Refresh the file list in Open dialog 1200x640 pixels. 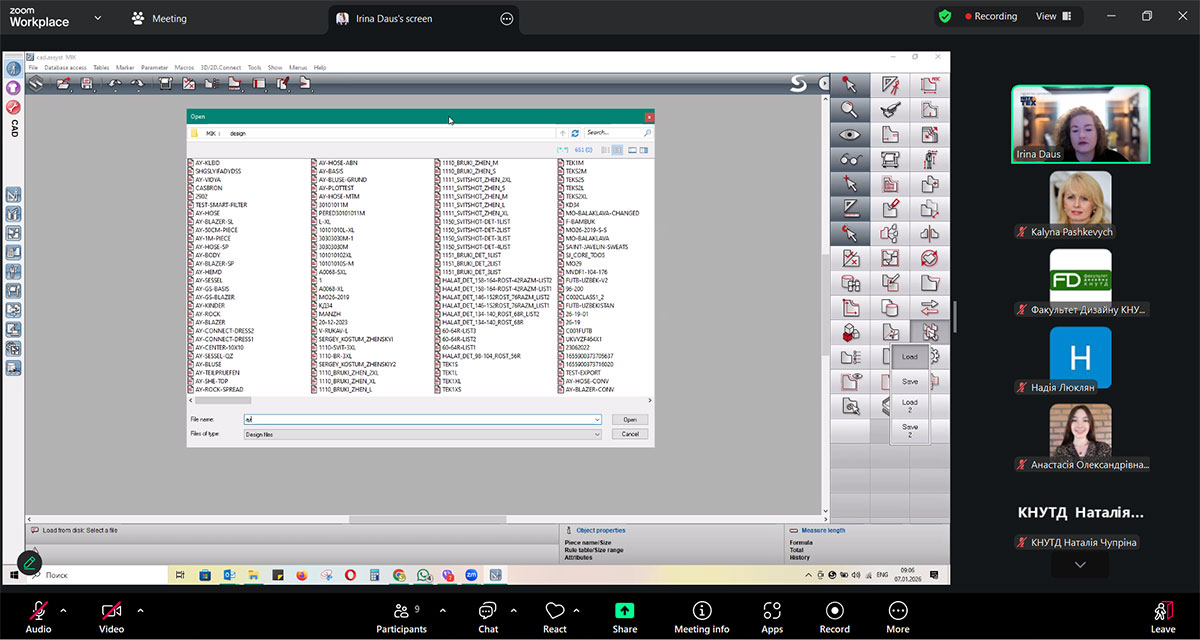pyautogui.click(x=575, y=133)
